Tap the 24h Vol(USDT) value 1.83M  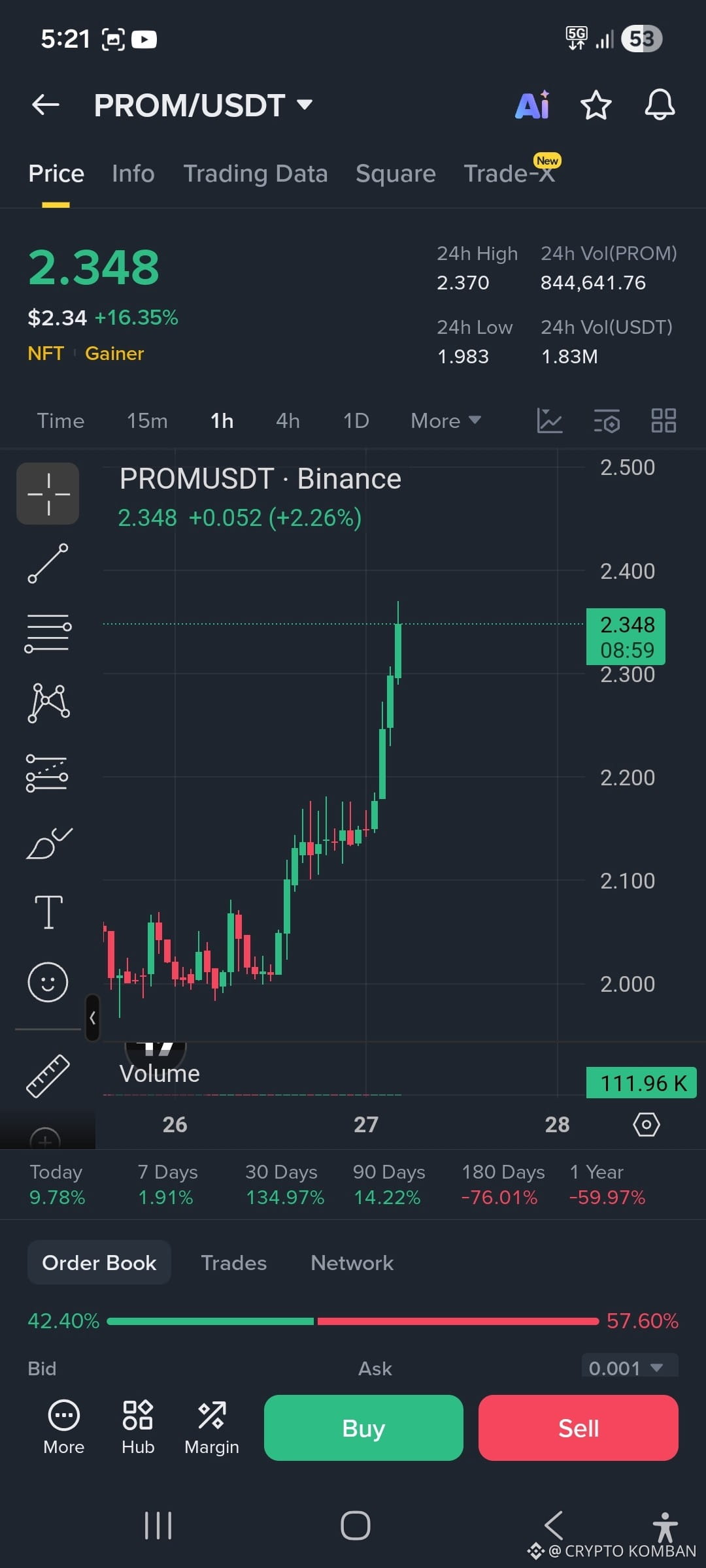[569, 357]
